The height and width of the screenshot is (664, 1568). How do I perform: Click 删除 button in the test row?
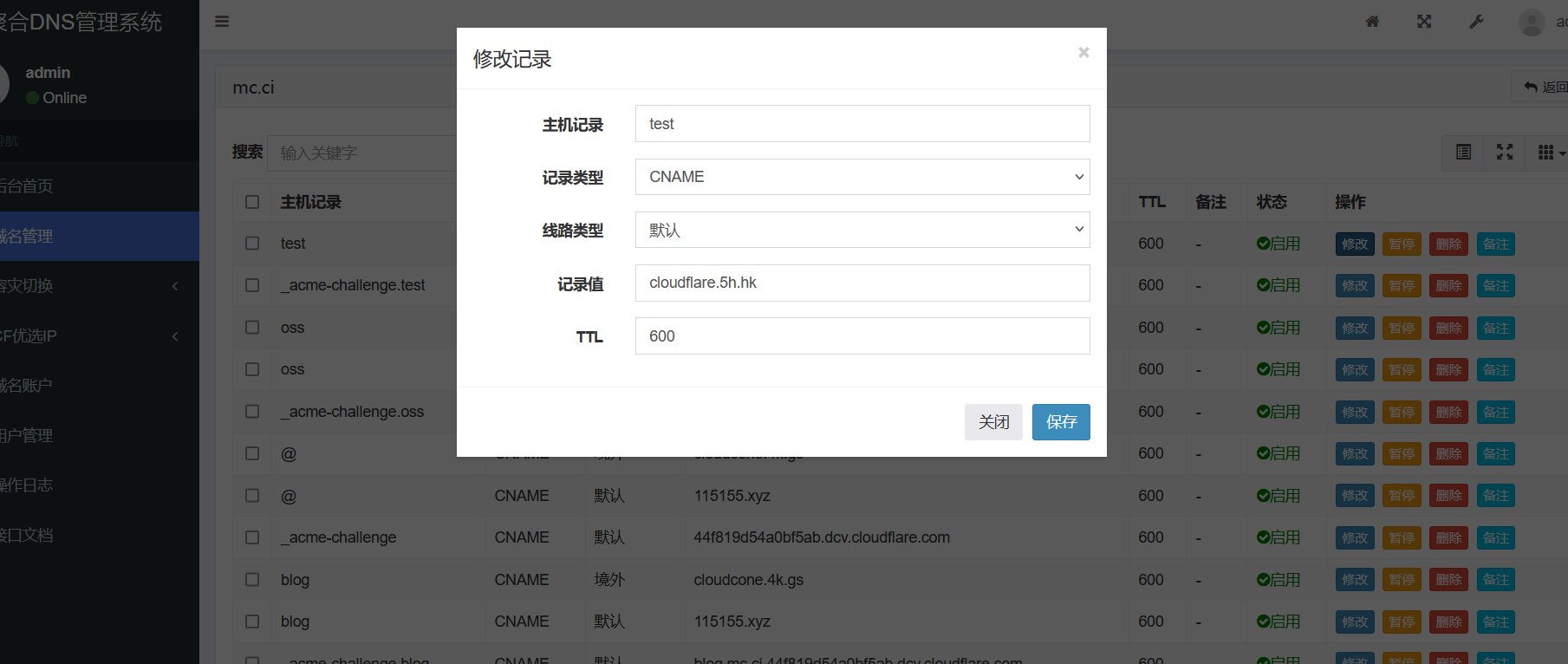tap(1448, 244)
